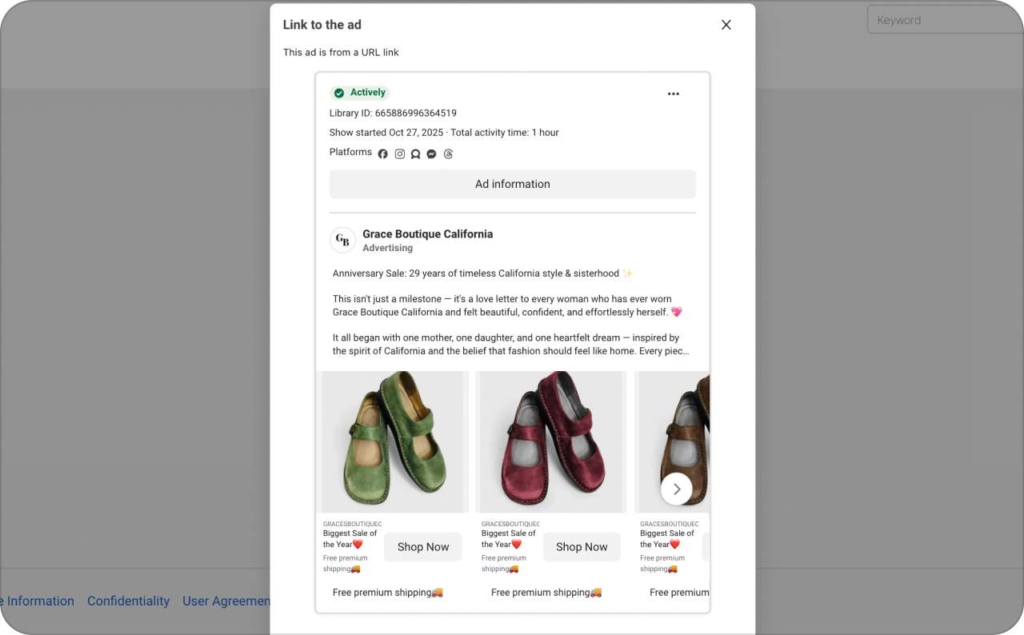The image size is (1024, 635).
Task: Open the Confidentiality footer link
Action: [128, 601]
